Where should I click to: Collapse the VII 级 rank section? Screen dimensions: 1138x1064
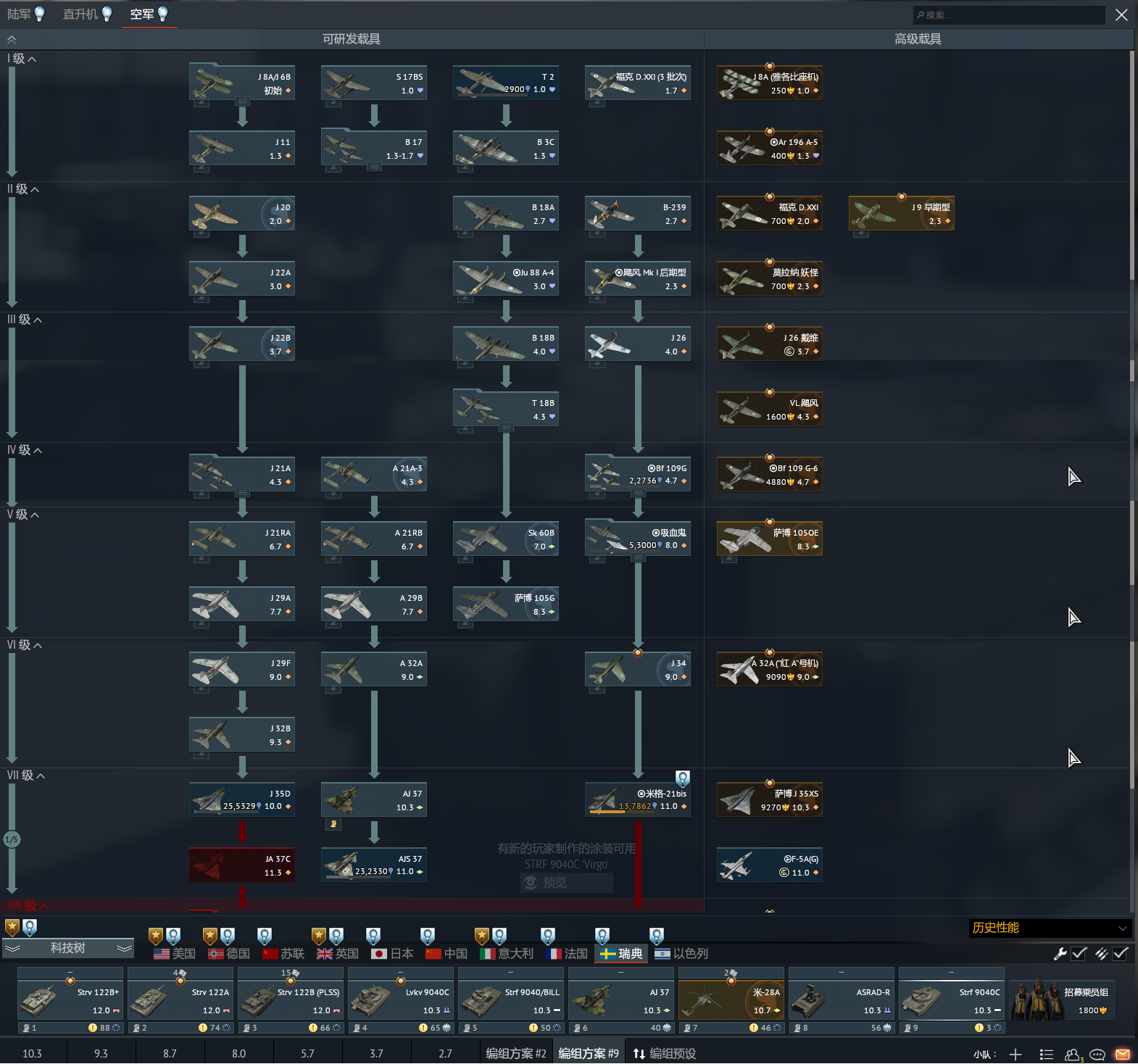click(x=26, y=776)
